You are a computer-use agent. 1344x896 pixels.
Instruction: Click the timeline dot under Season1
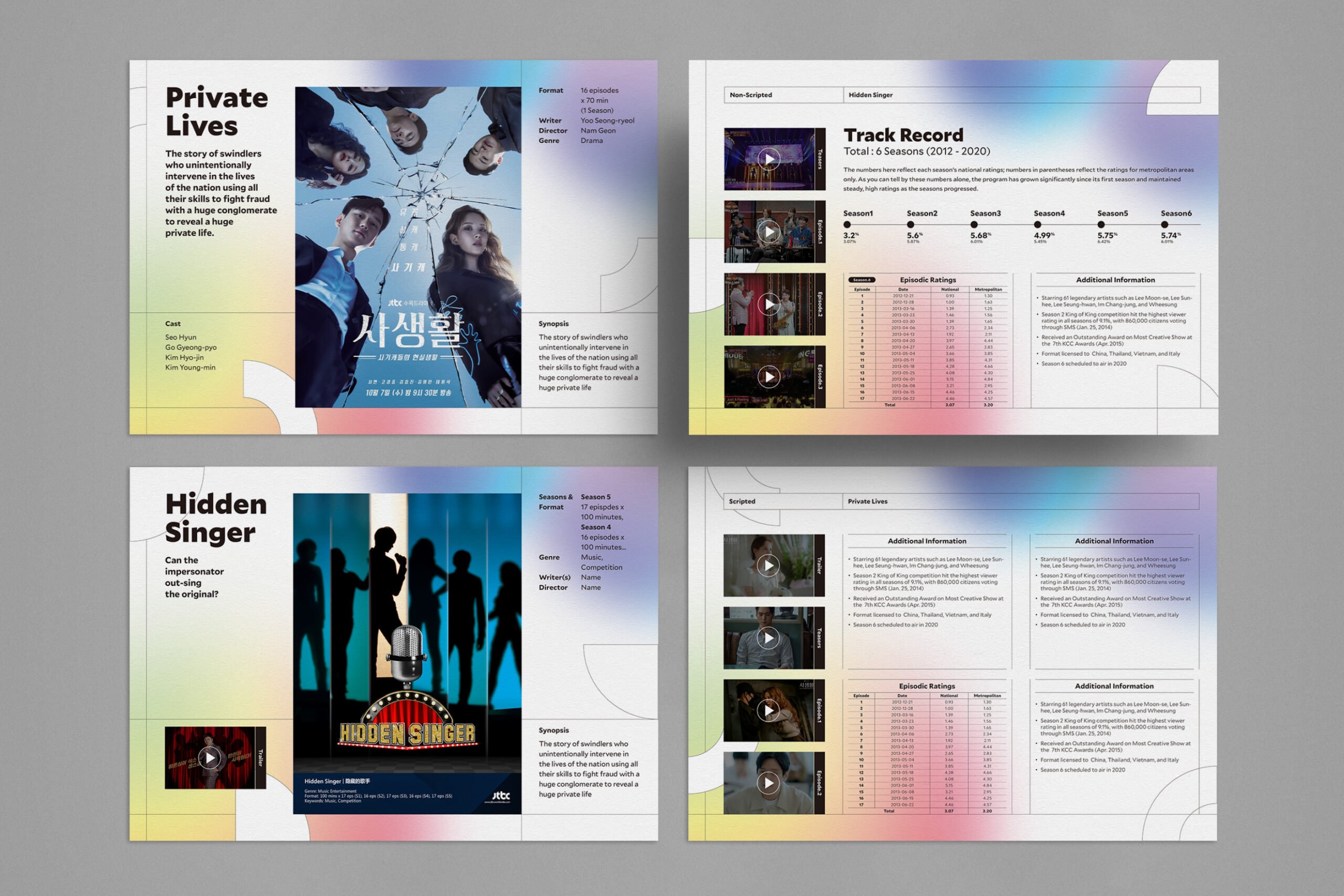pos(847,225)
